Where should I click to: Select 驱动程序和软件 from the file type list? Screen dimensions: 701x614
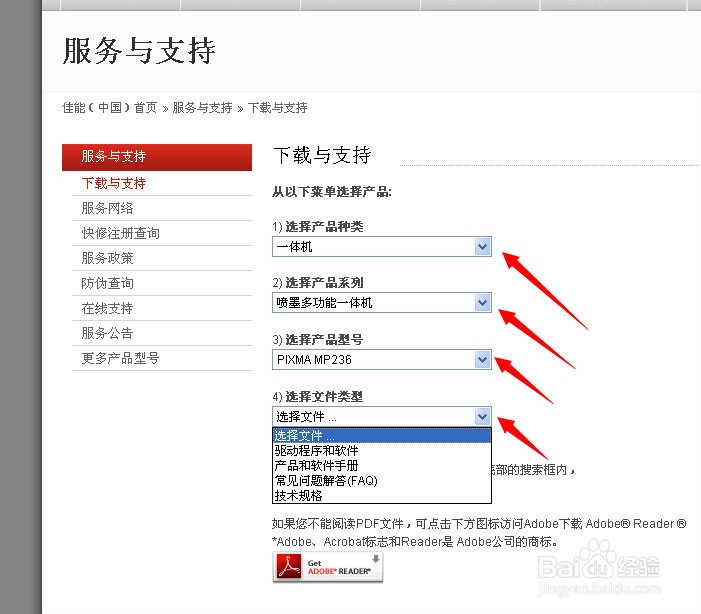click(x=382, y=450)
